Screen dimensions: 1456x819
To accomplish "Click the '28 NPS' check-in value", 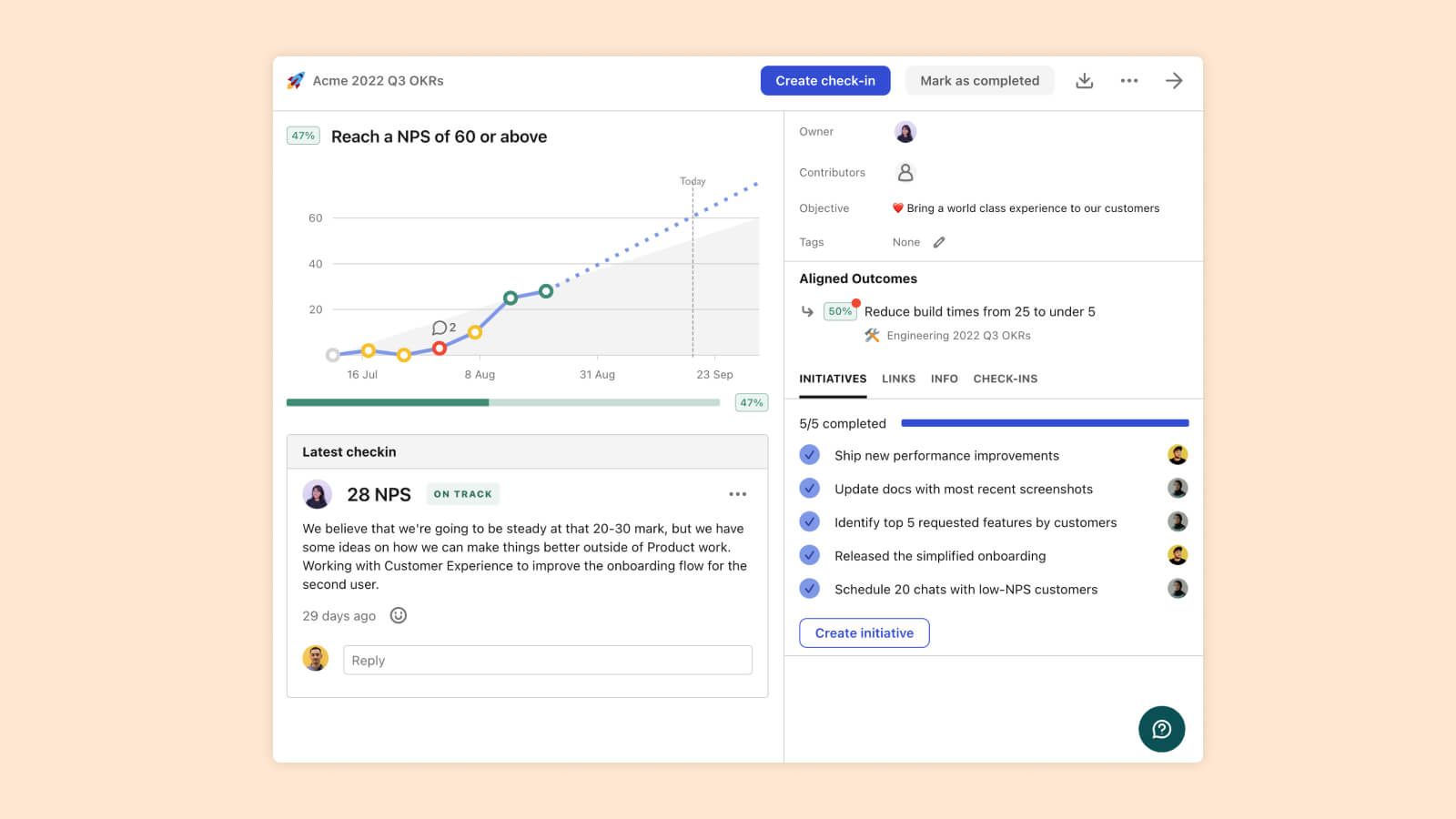I will 379,494.
